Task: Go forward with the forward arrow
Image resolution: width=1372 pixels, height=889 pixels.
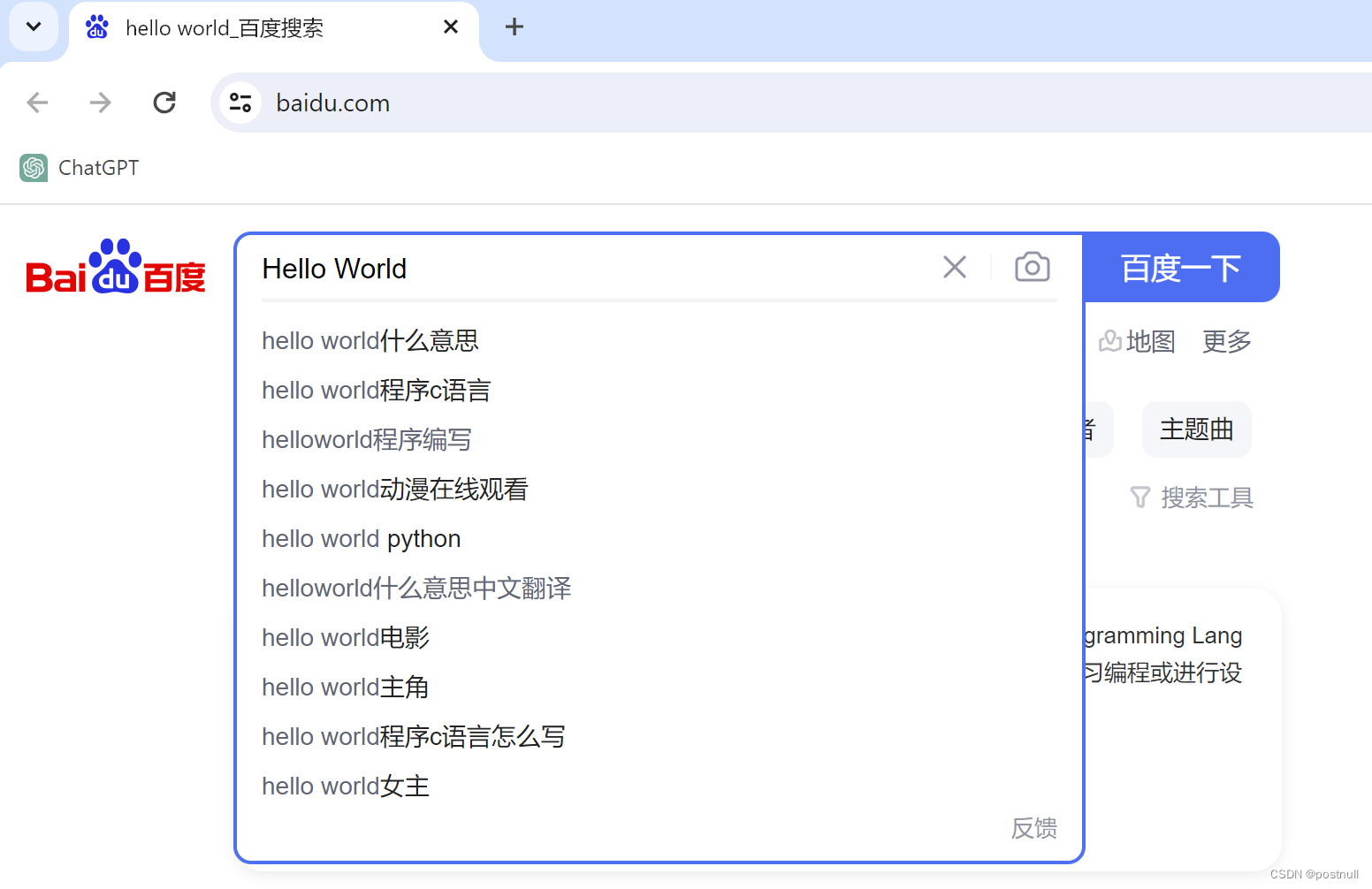Action: point(101,103)
